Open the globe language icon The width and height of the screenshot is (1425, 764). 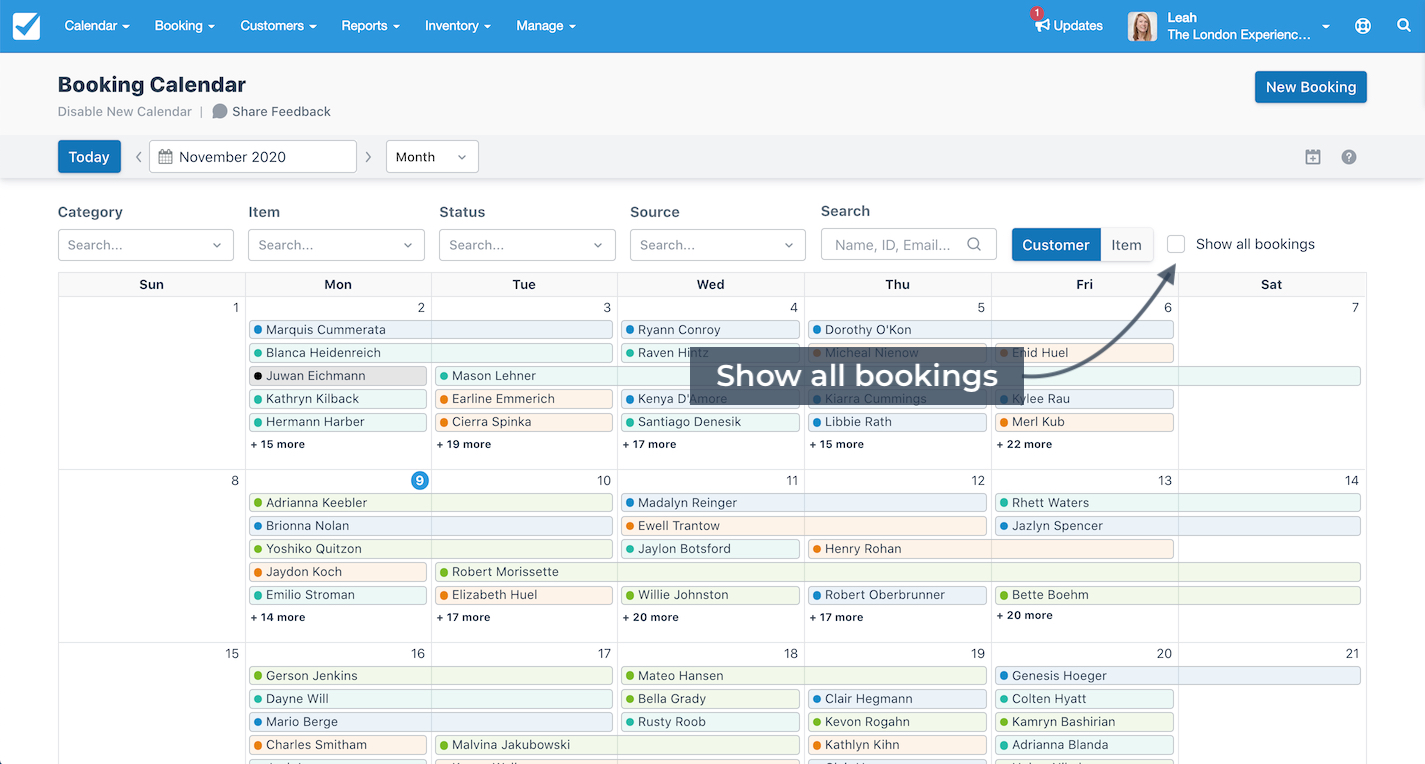pos(1362,26)
